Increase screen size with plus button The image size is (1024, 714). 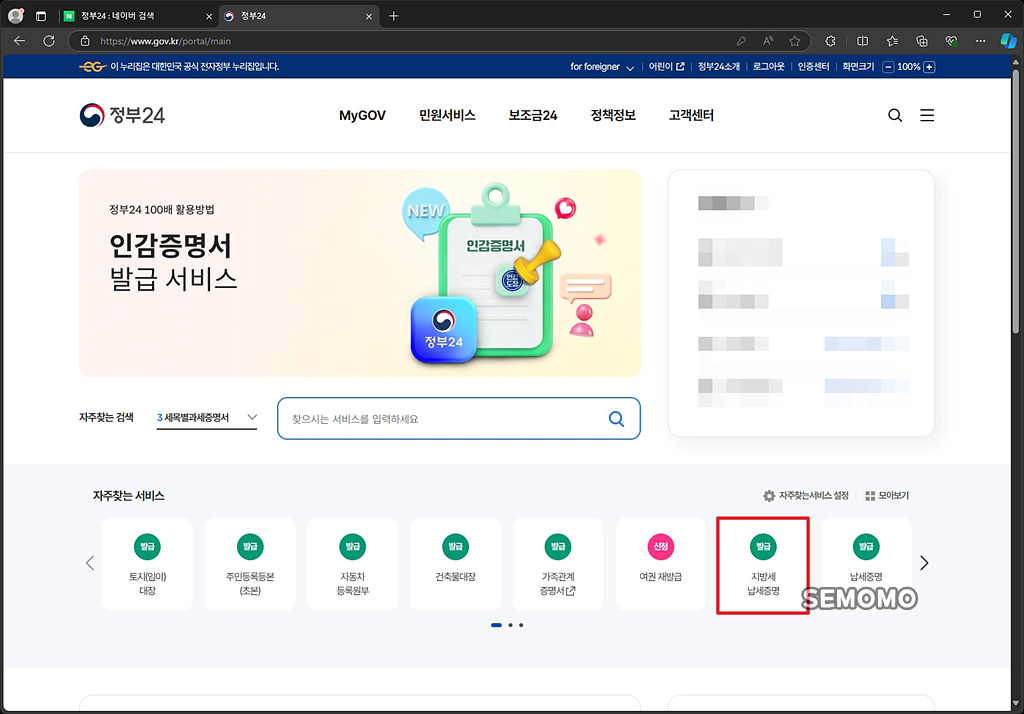(x=929, y=67)
